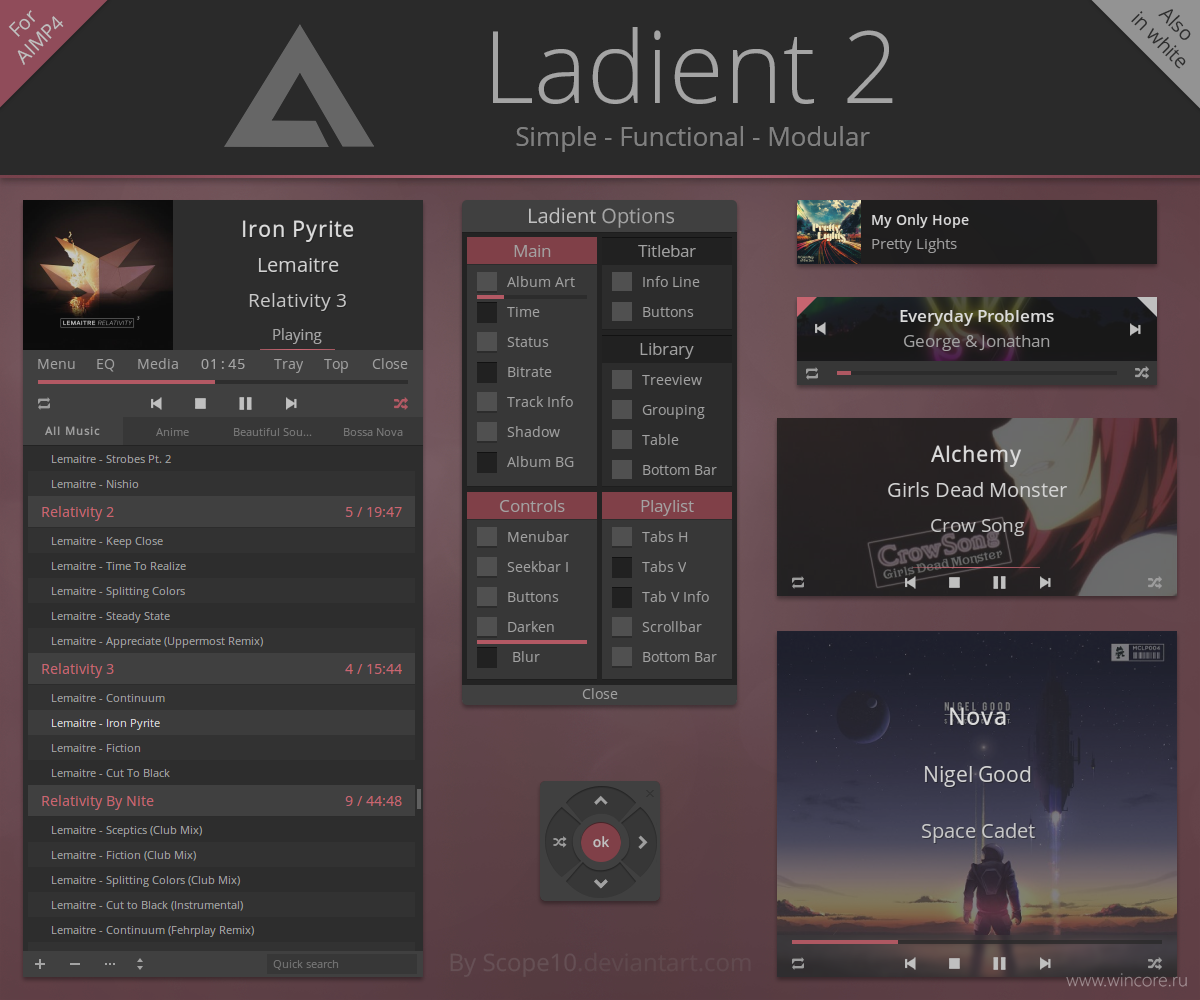Toggle shuffle in the main player
The image size is (1200, 1000).
coord(401,404)
